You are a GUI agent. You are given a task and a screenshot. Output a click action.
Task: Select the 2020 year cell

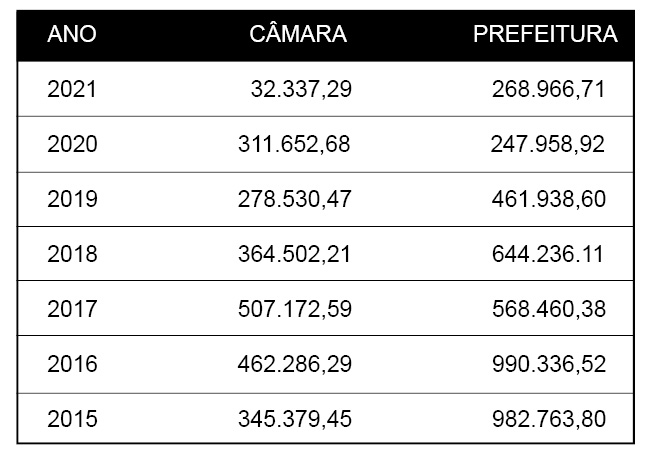[x=72, y=144]
